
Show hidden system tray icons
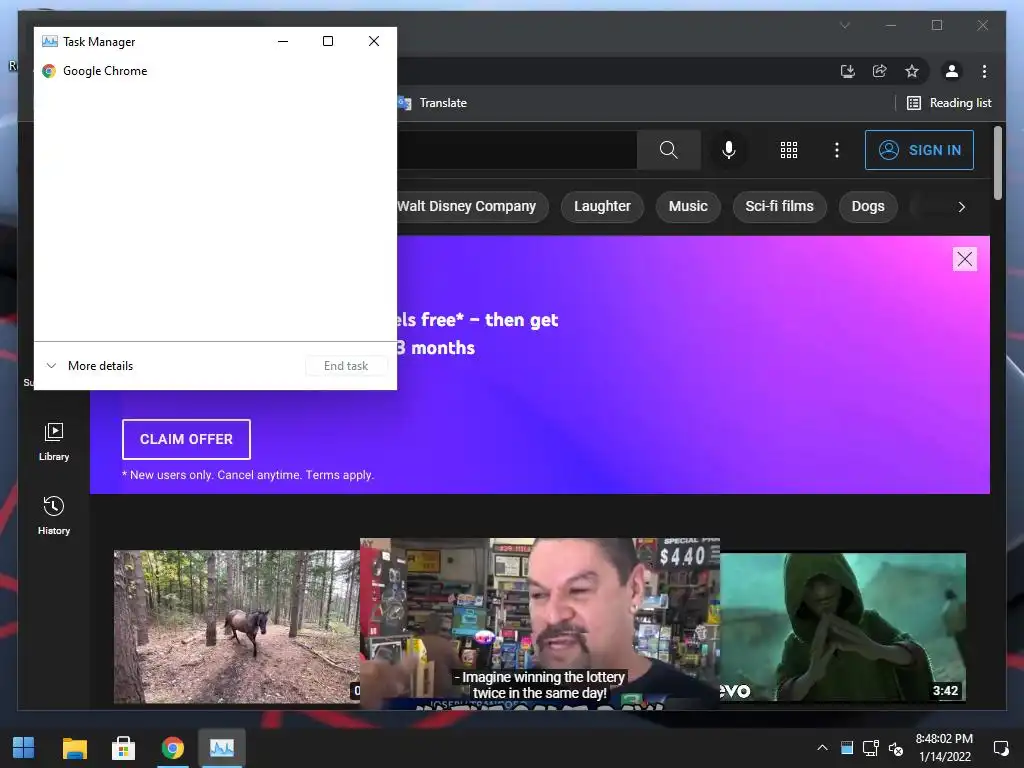pyautogui.click(x=822, y=748)
